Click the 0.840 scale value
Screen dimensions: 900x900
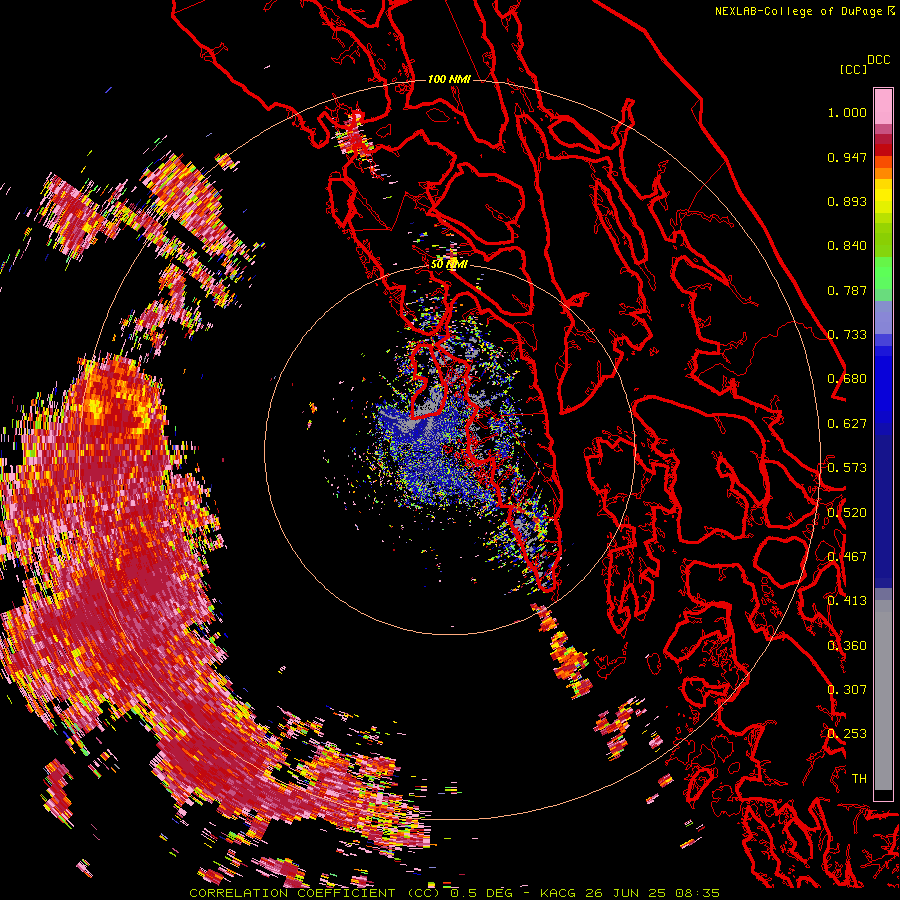847,246
